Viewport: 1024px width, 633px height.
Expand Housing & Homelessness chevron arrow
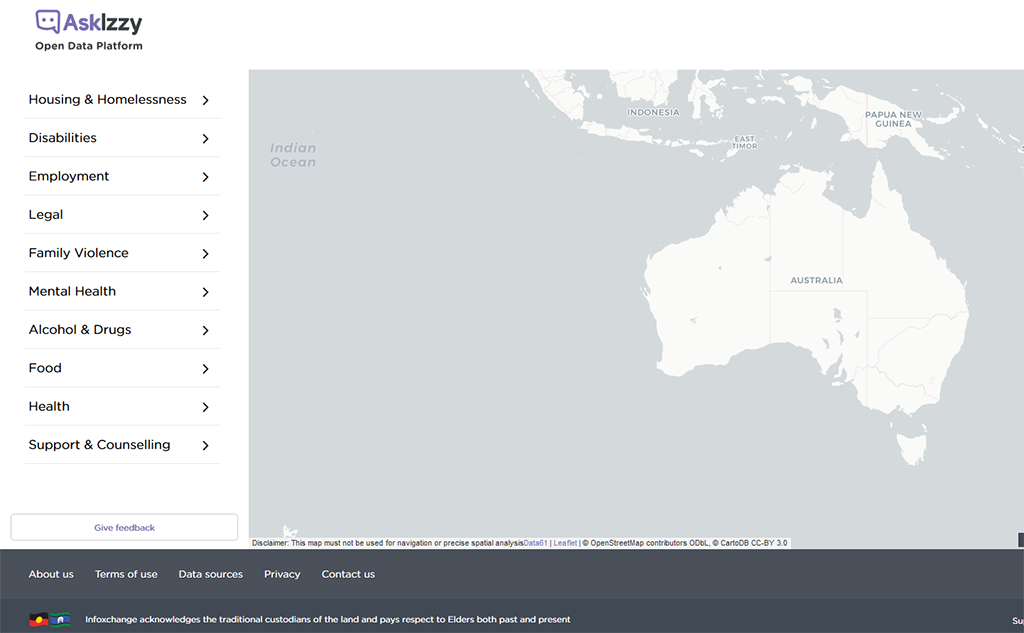[205, 100]
